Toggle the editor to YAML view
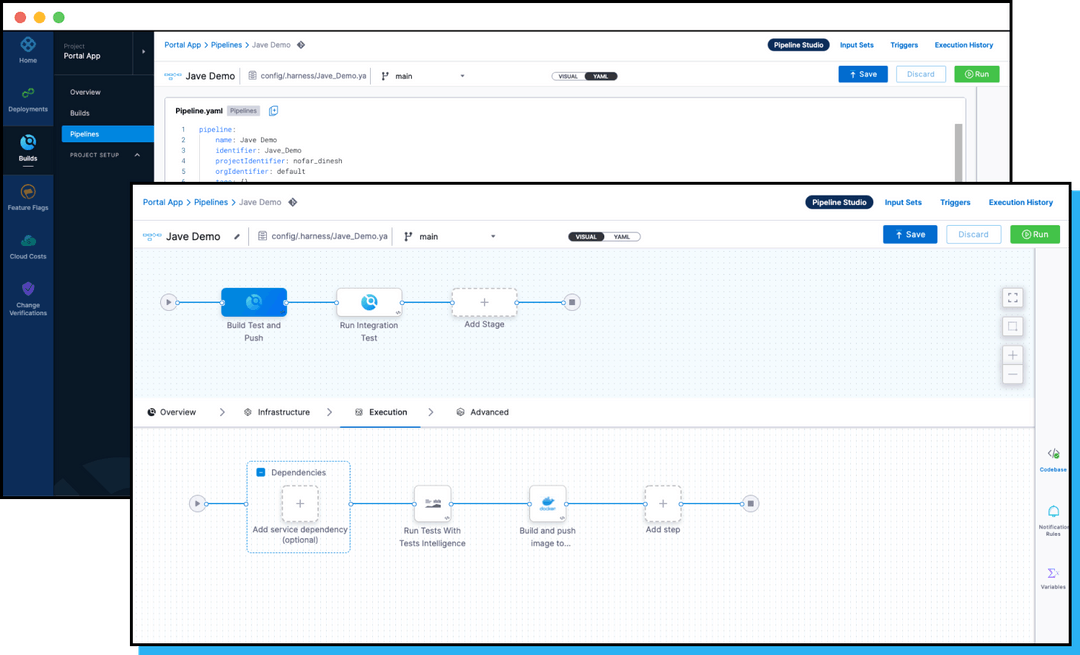This screenshot has height=655, width=1080. 621,236
